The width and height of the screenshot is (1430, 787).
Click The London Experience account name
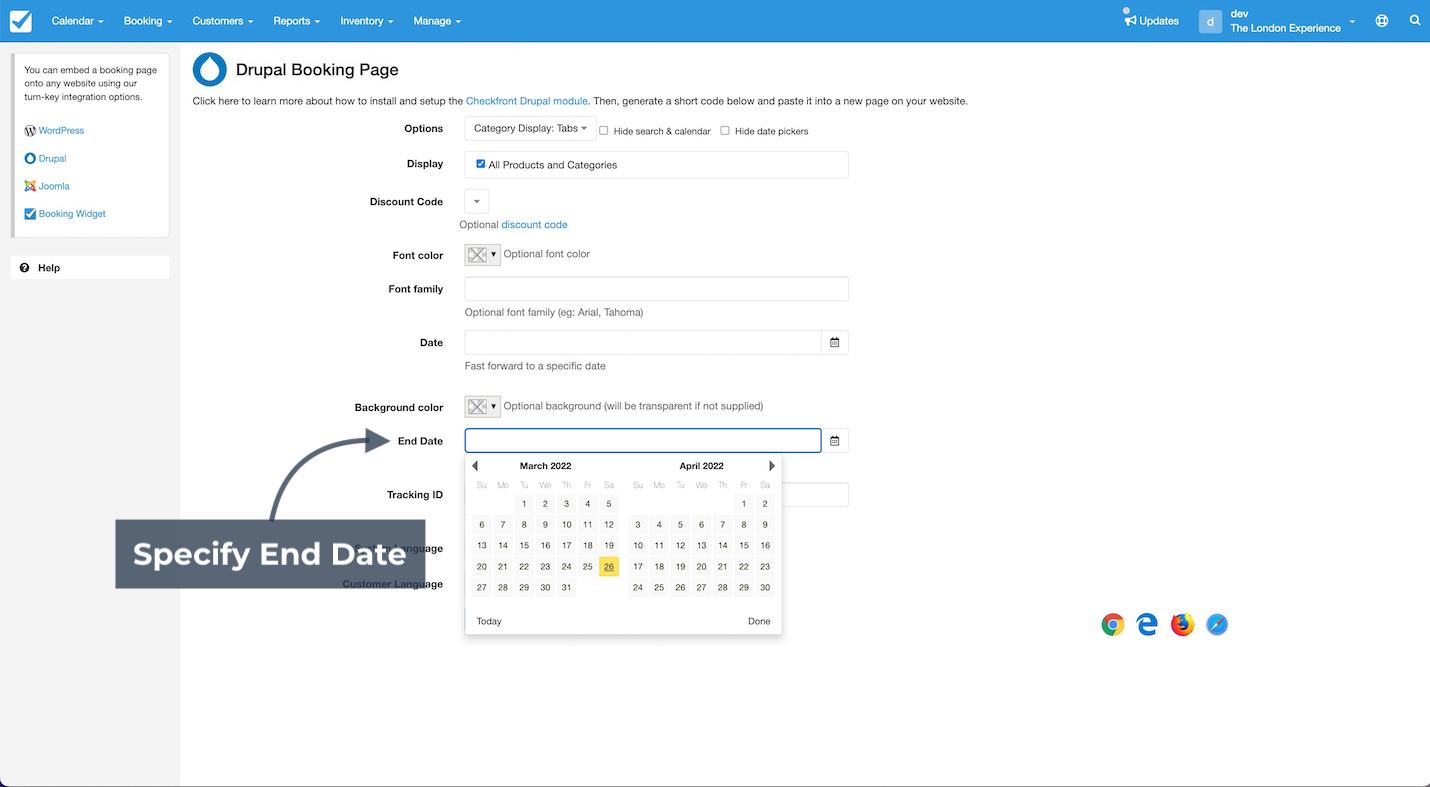pos(1285,28)
